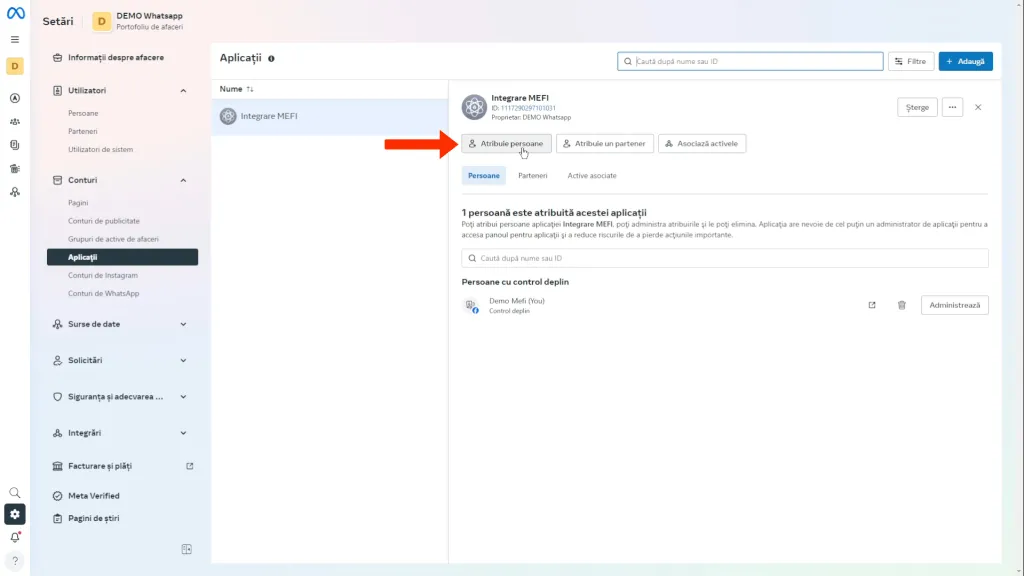This screenshot has width=1024, height=576.
Task: Click trash icon for Demo Mefi
Action: click(901, 305)
